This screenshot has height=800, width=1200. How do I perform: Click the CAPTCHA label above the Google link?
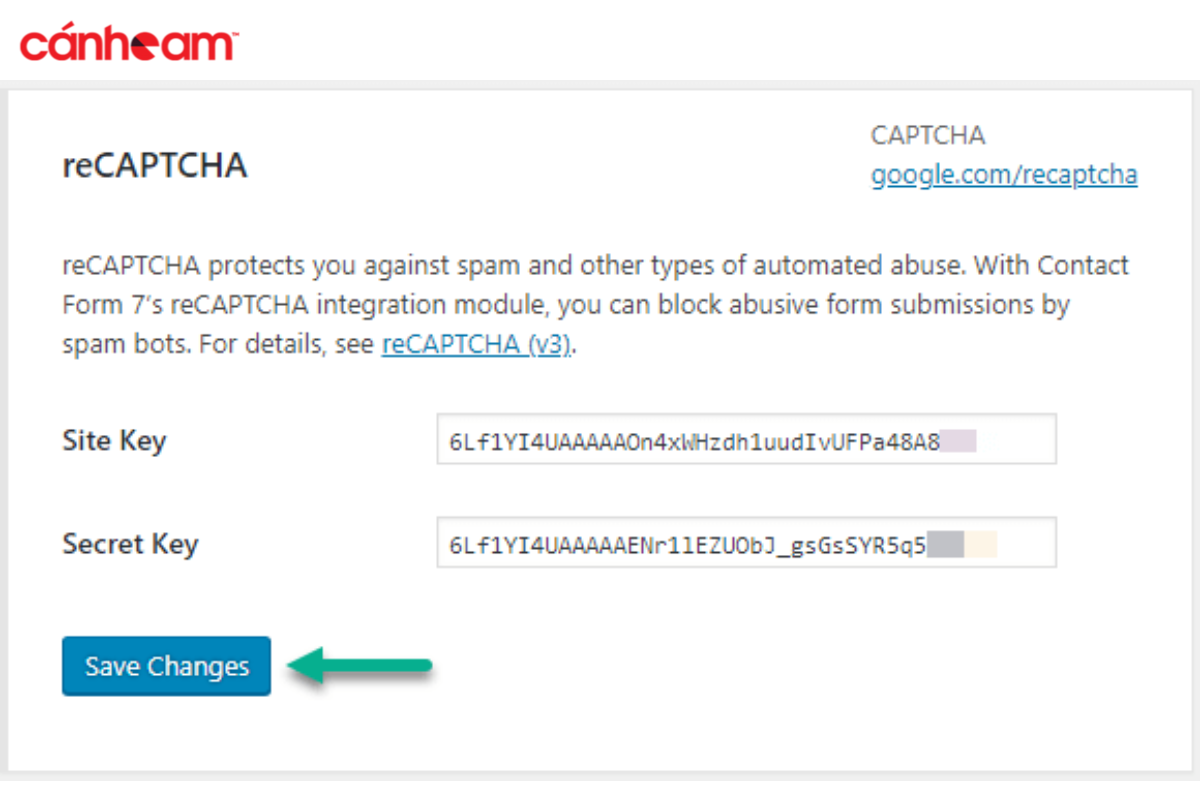(x=927, y=135)
